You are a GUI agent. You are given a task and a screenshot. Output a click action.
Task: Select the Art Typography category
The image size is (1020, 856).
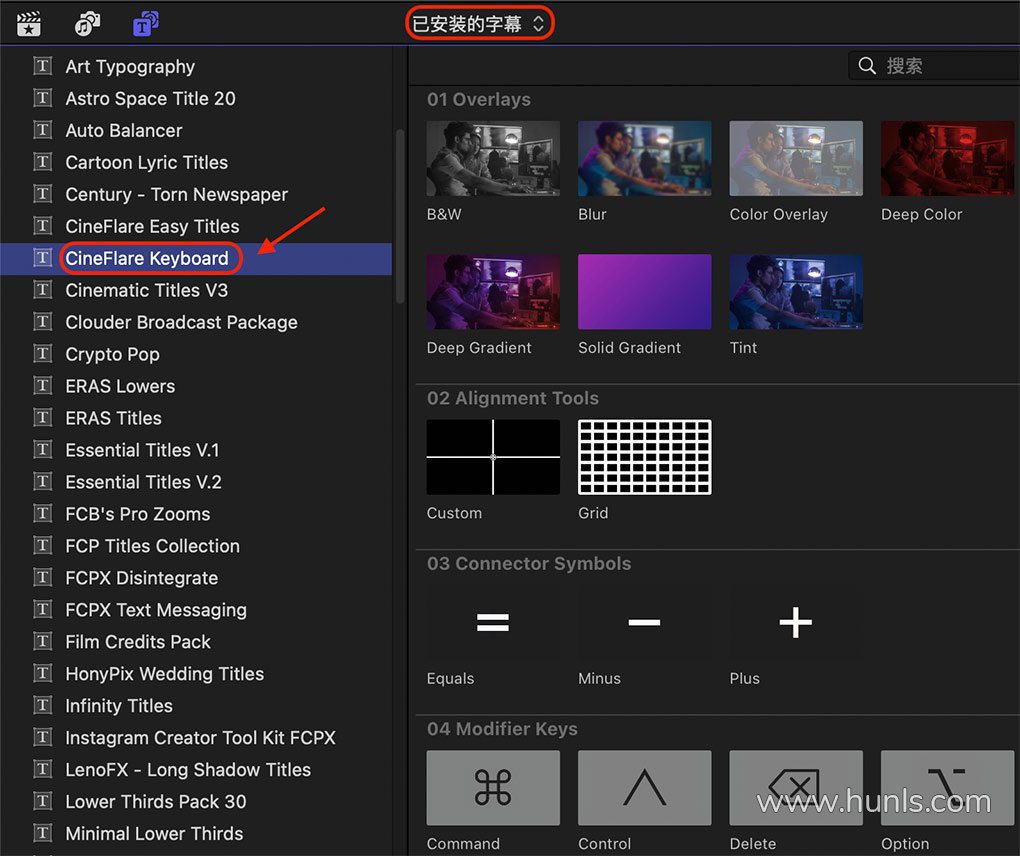pyautogui.click(x=130, y=67)
